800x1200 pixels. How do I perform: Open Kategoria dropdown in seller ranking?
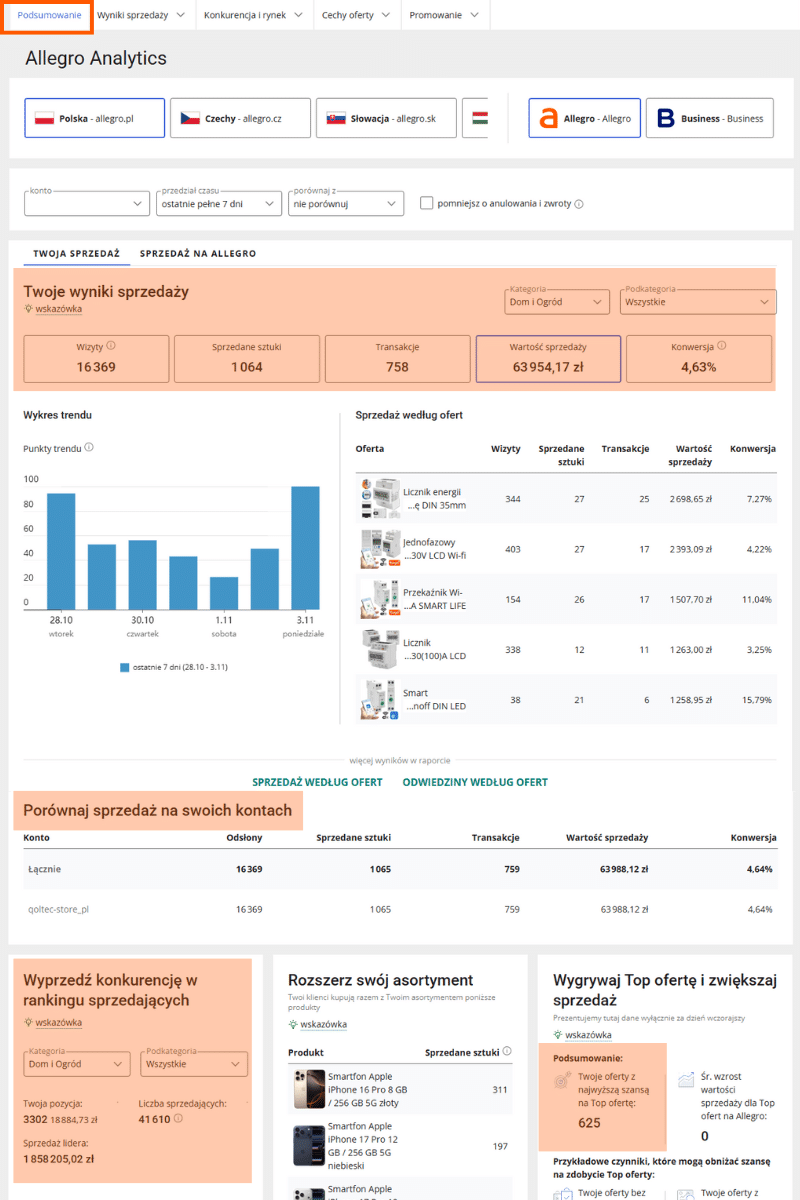click(x=77, y=1065)
